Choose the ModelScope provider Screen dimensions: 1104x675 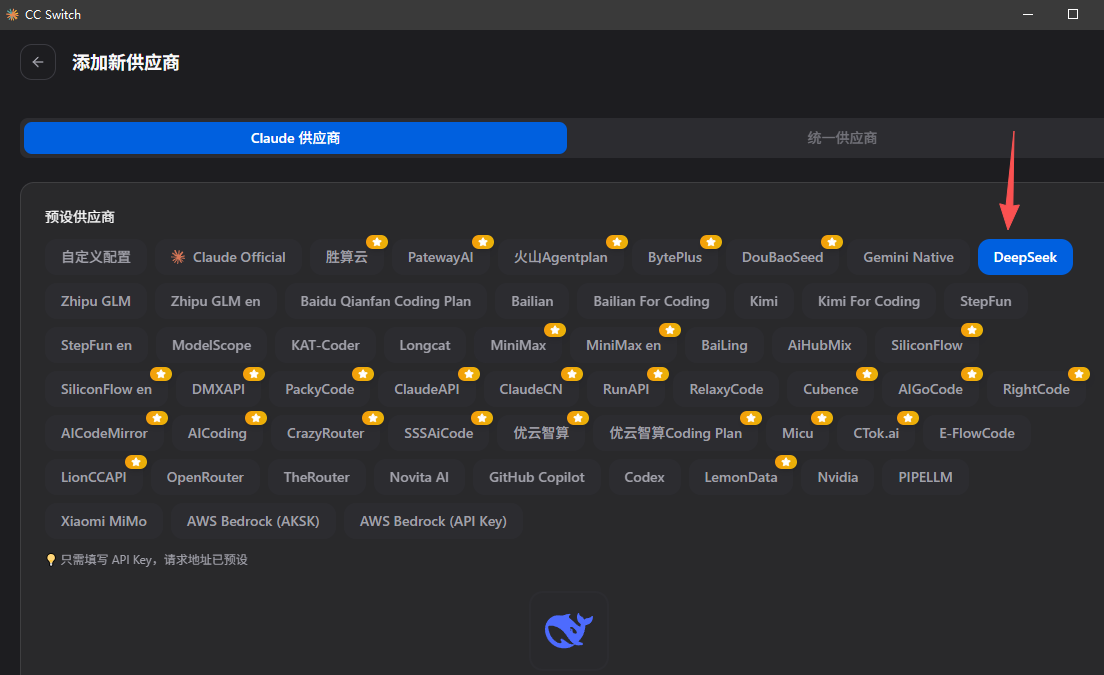(x=211, y=345)
